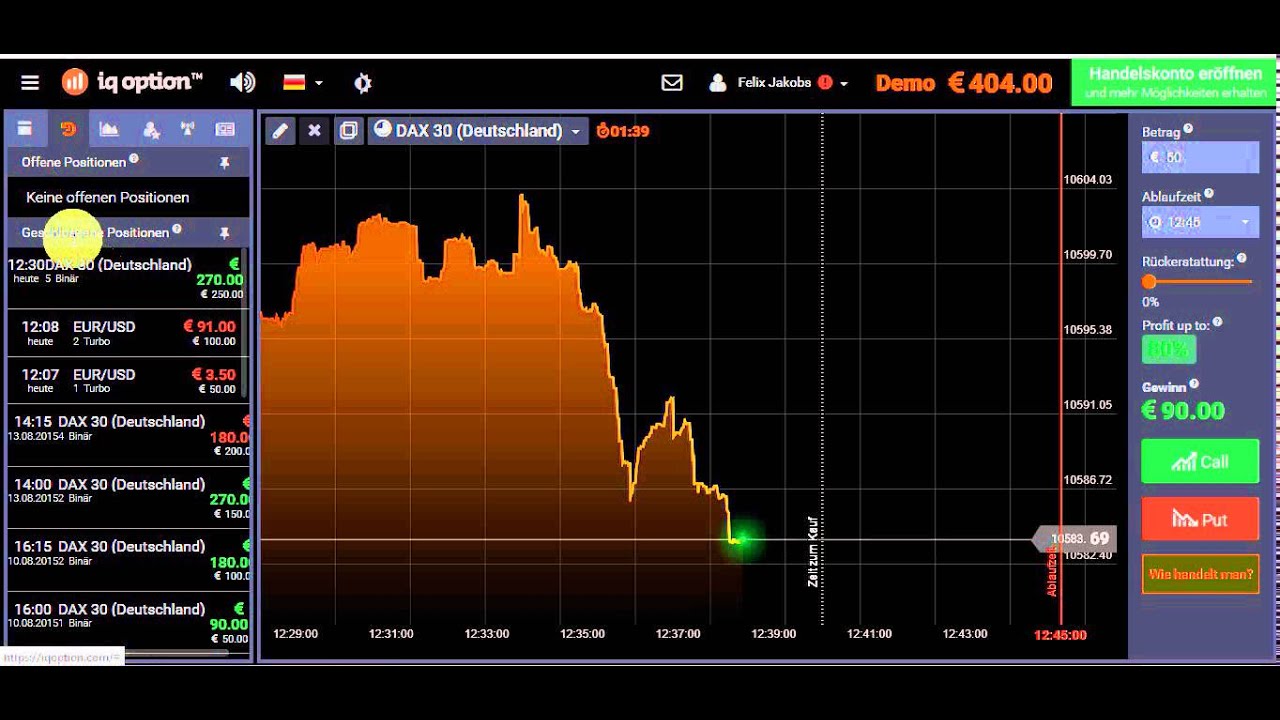Pin the Offene Positionen section
This screenshot has width=1280, height=720.
(x=225, y=162)
